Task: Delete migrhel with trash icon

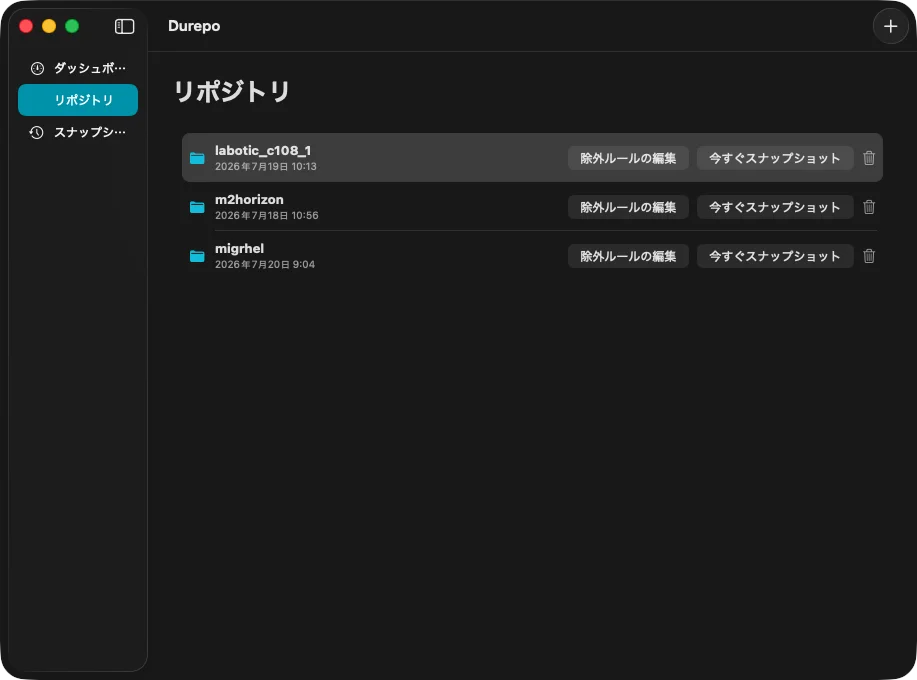Action: tap(869, 256)
